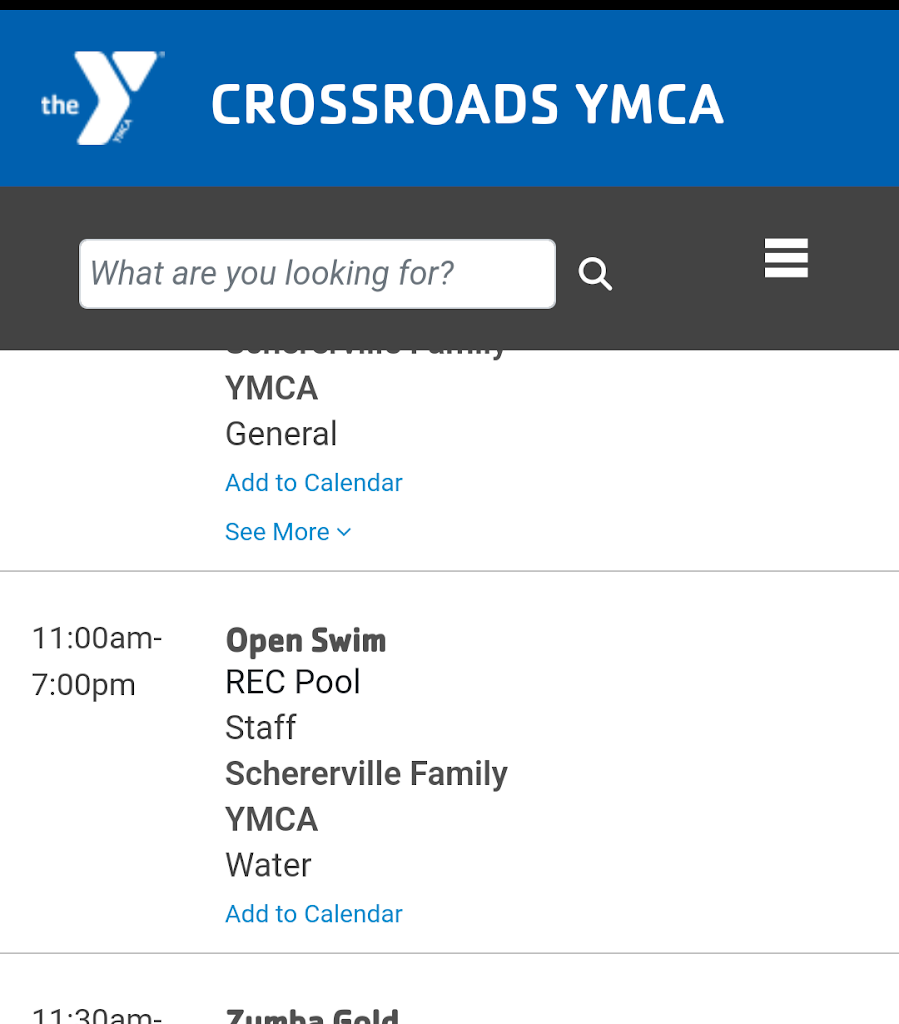The image size is (899, 1024).
Task: Open the Zumba Gold class title
Action: click(312, 1016)
